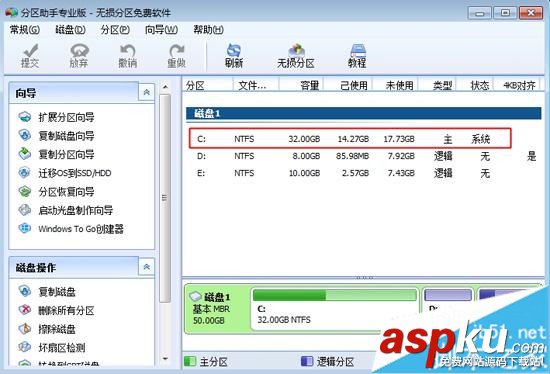
Task: Select the C: NTFS 32.00GB row
Action: coord(350,139)
